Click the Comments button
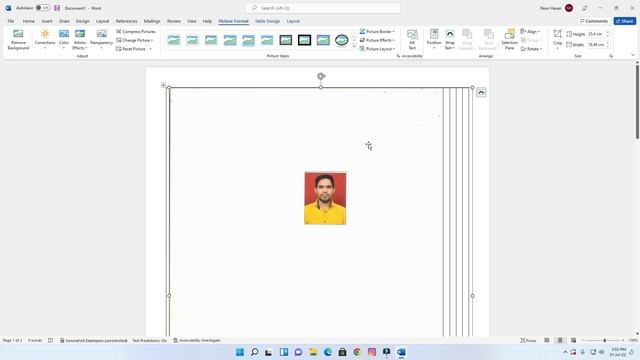The height and width of the screenshot is (360, 640). [x=594, y=21]
